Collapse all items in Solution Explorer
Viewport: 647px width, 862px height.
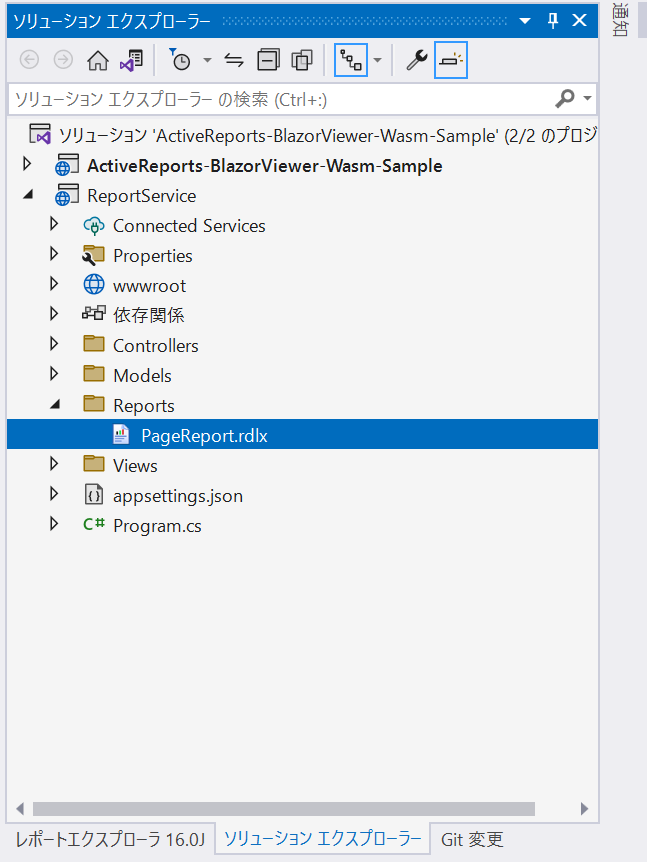(268, 59)
